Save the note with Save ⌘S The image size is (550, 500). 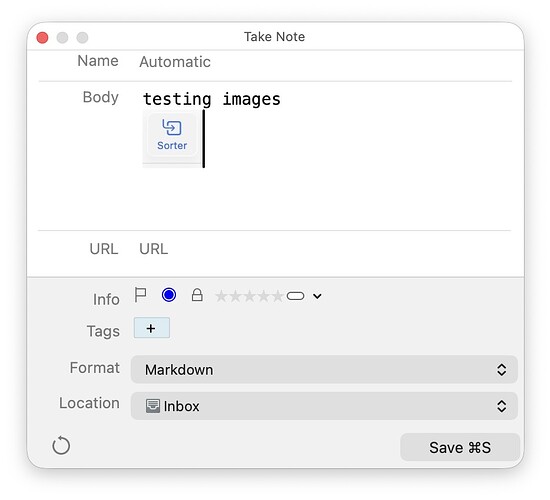[460, 447]
